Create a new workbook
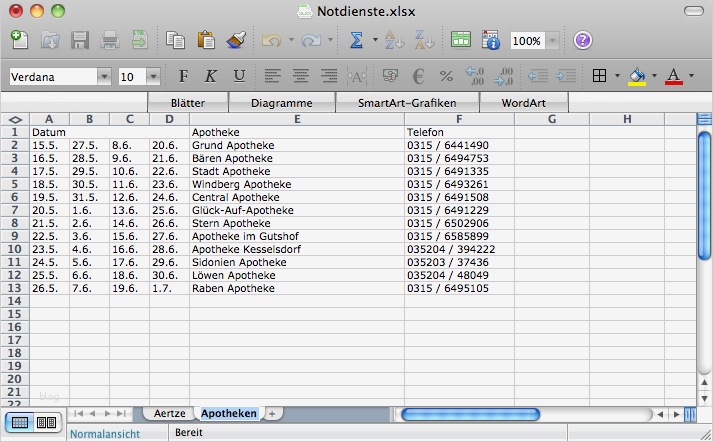Screen dimensions: 713x442 19,40
